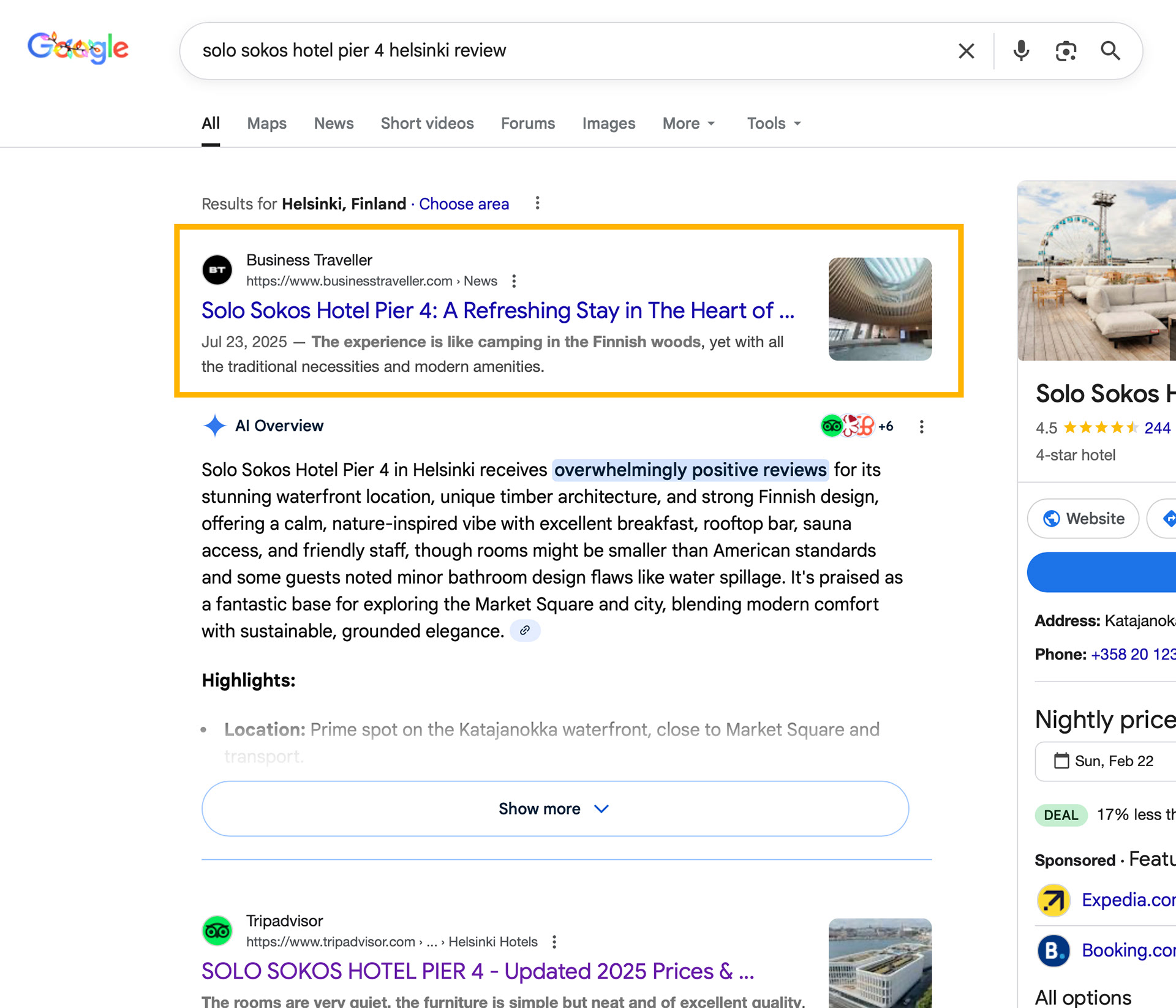Open Tripadvisor result three-dot menu

(554, 942)
